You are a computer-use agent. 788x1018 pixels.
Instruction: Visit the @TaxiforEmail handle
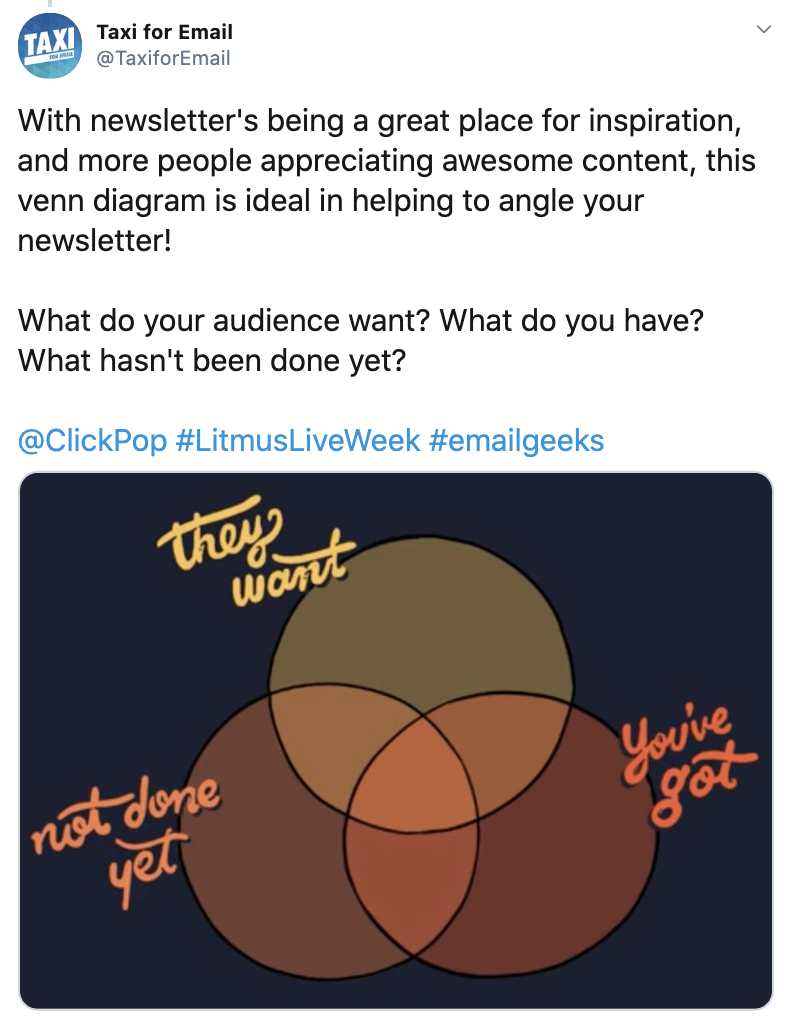coord(163,58)
